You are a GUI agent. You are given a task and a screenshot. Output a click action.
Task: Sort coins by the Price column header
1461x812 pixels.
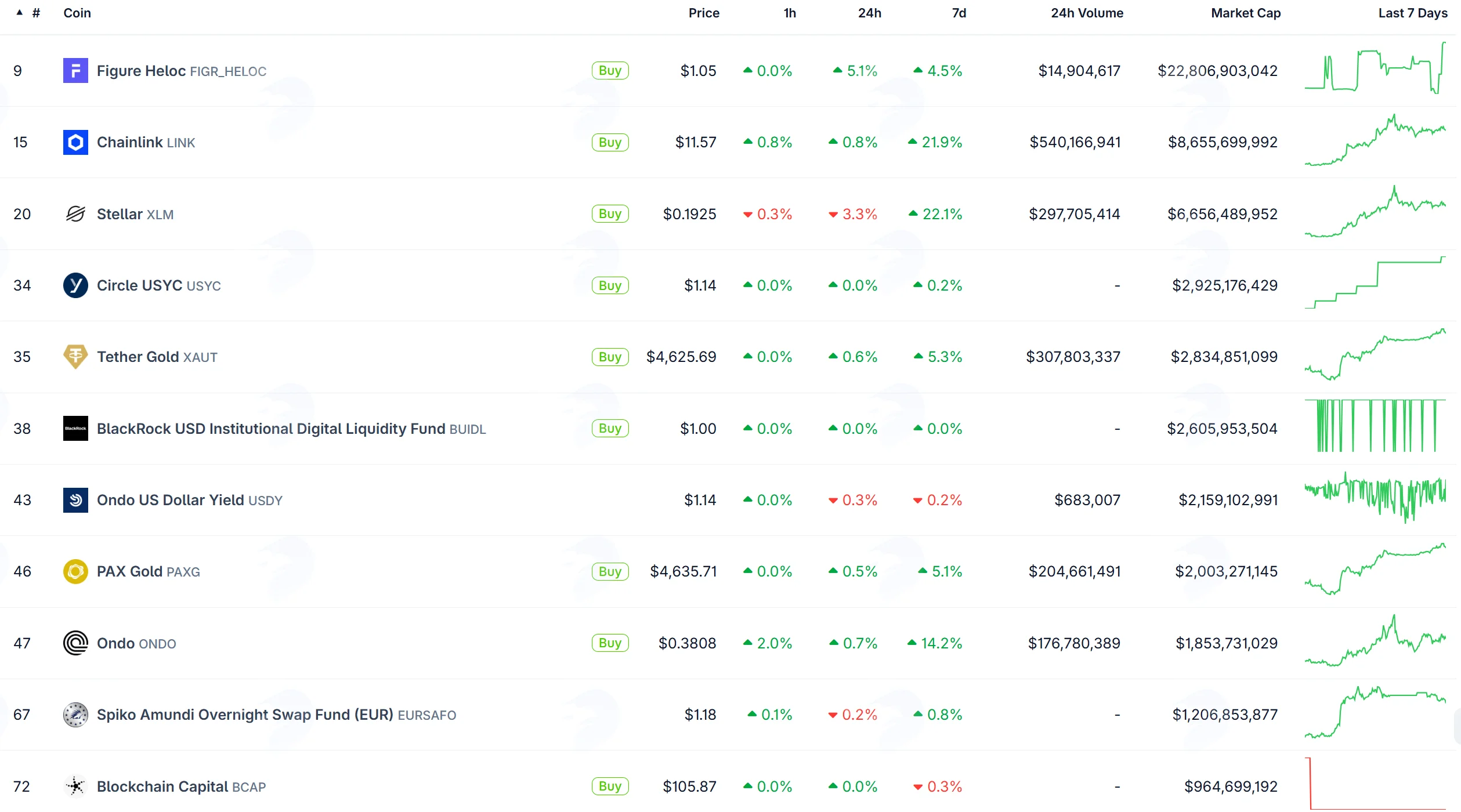pyautogui.click(x=704, y=13)
